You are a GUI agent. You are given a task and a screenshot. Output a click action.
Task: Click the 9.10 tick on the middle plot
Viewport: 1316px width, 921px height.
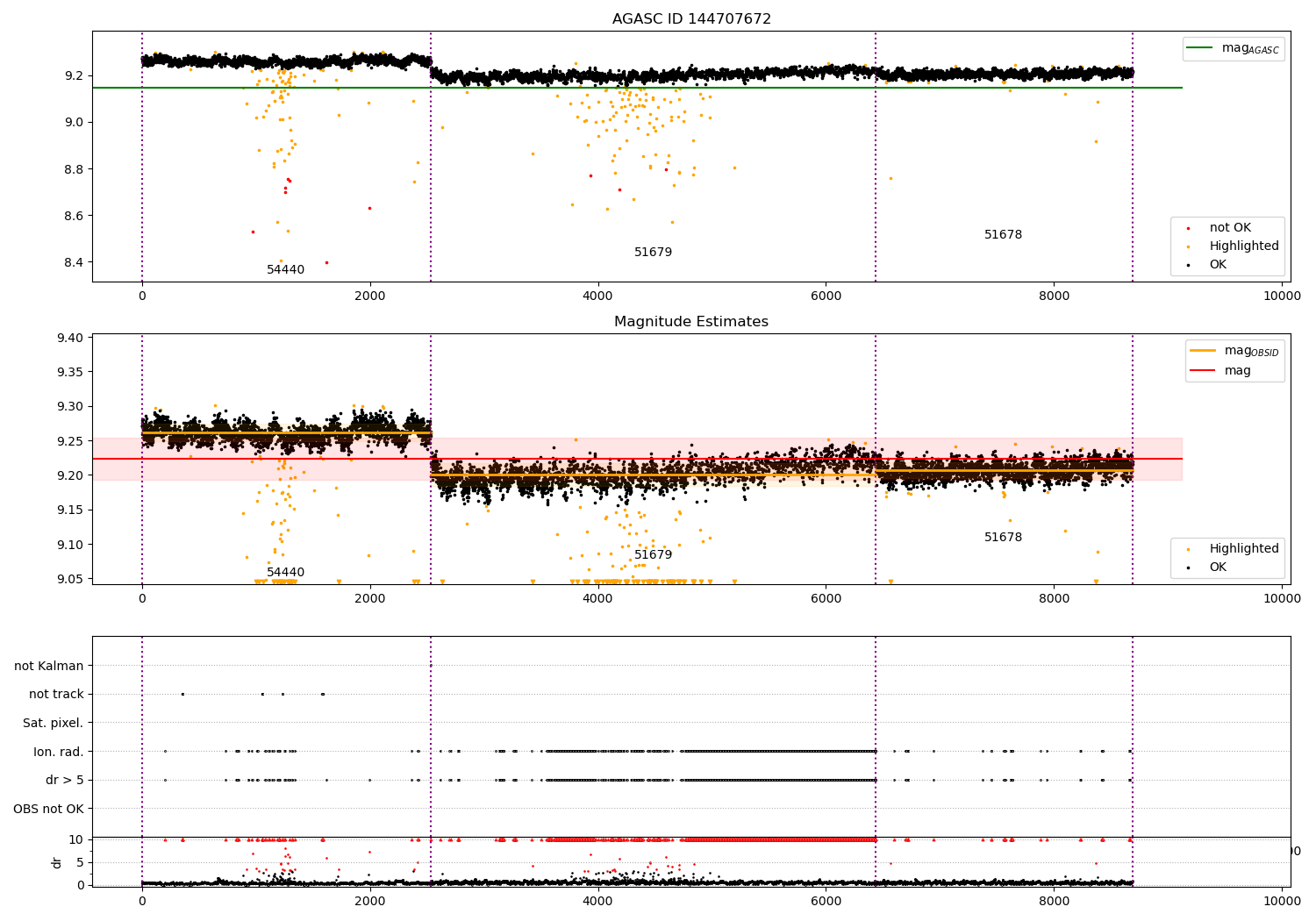(x=72, y=545)
